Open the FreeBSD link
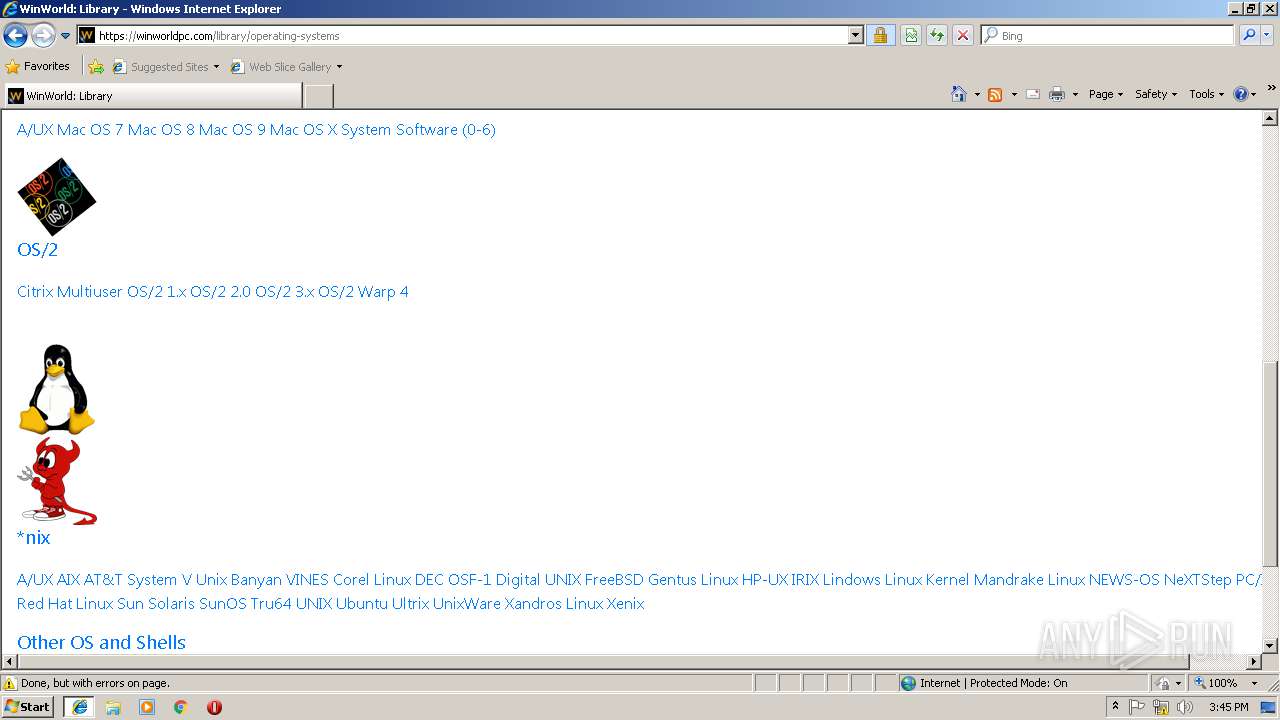This screenshot has width=1280, height=720. (x=614, y=580)
